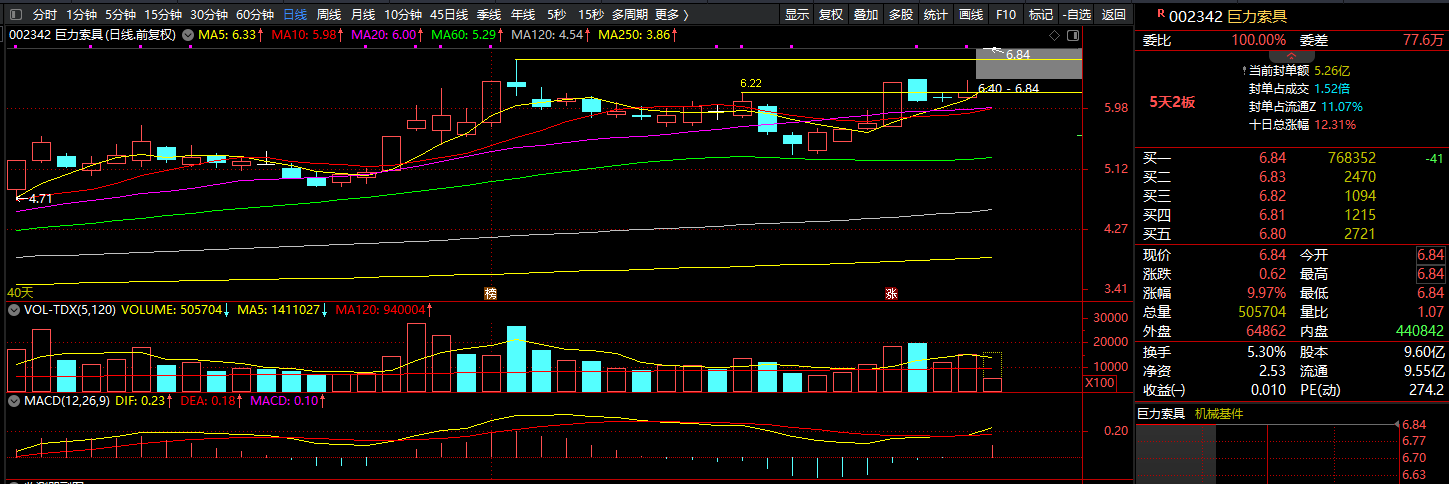Click the PE(动) 274.2 value

point(1426,390)
